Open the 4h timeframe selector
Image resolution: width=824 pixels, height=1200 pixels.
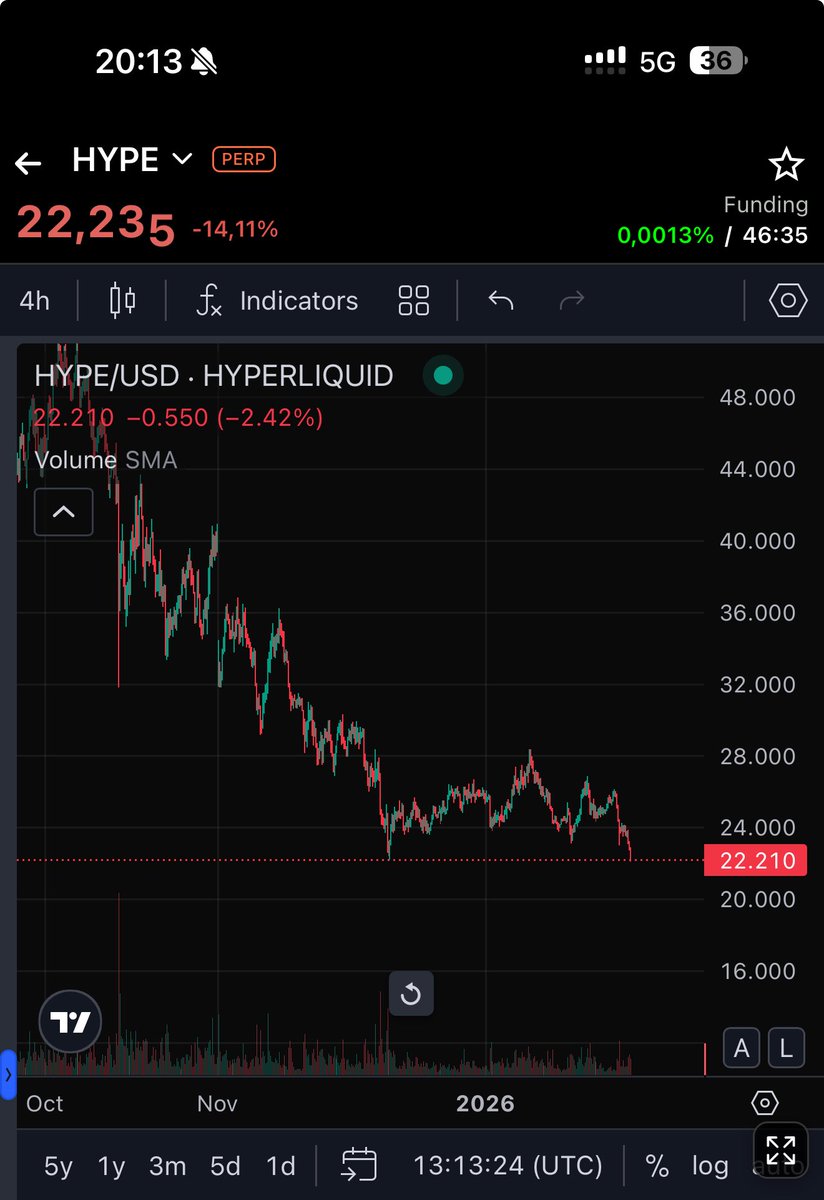(34, 300)
